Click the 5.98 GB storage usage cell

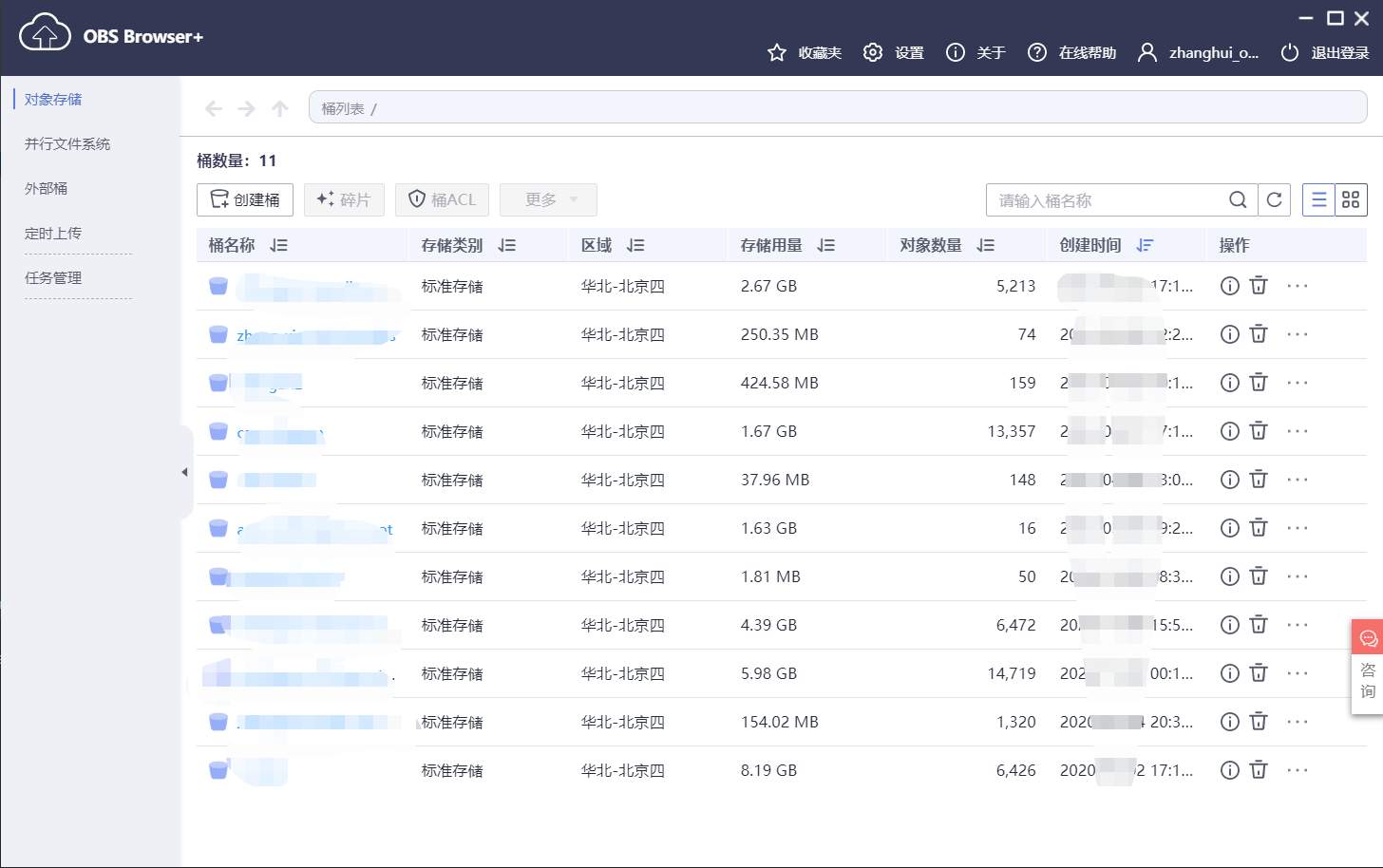(768, 673)
